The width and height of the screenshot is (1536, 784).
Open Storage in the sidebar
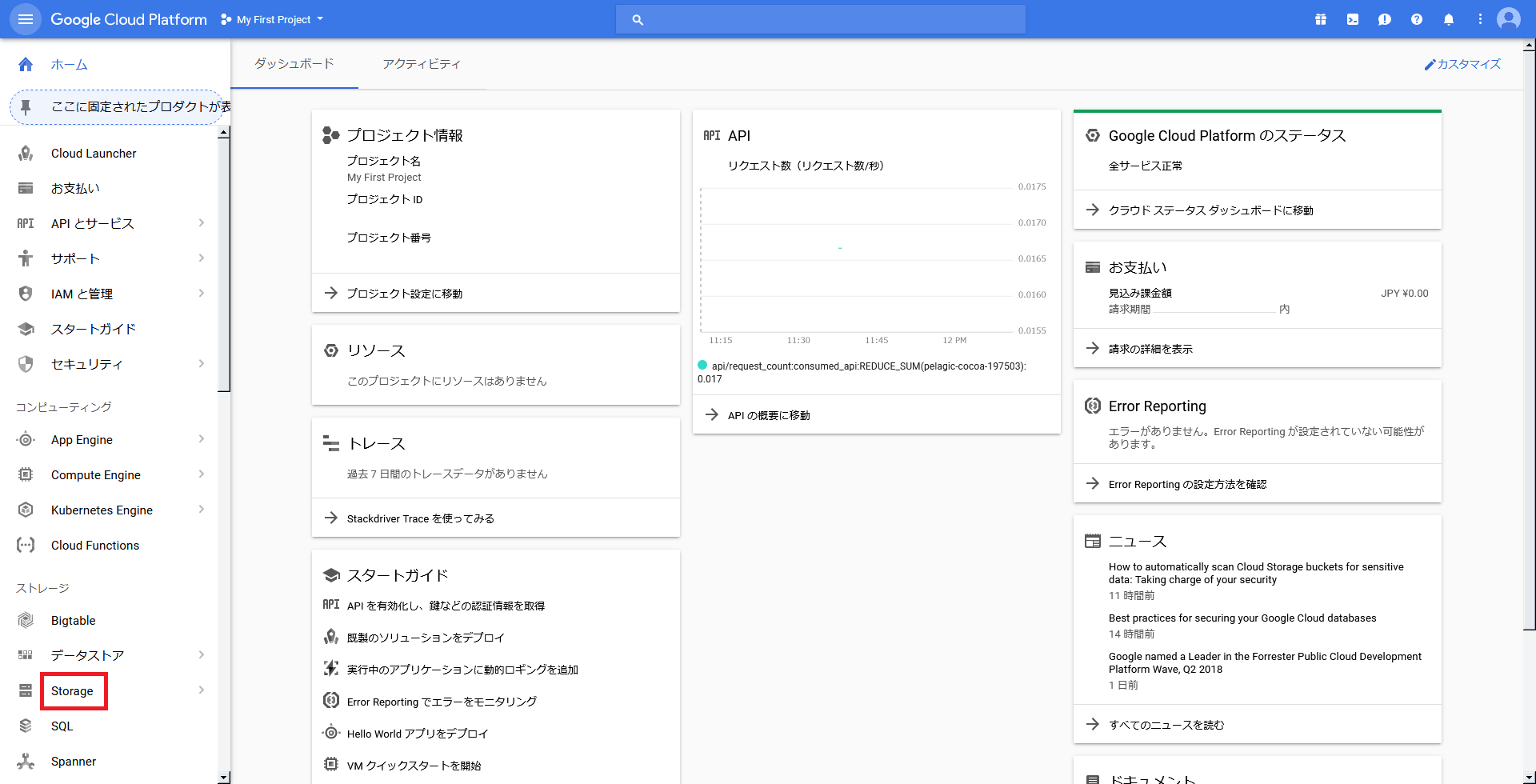pos(72,690)
